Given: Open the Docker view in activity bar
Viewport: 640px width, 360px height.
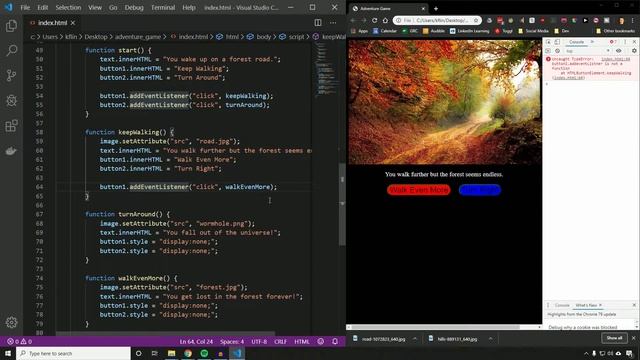Looking at the screenshot, I should click(x=11, y=151).
